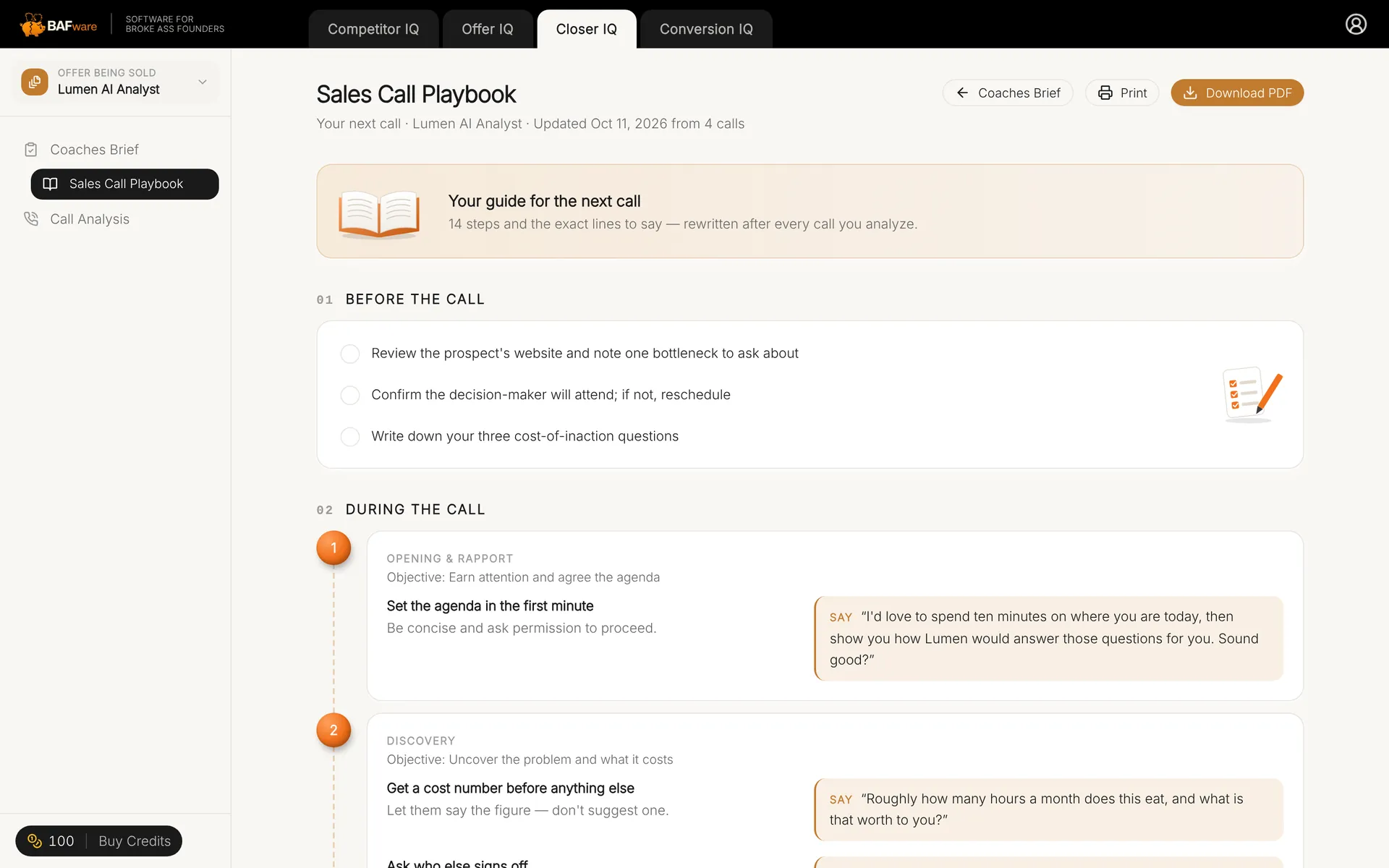Click the BAFware logo
Image resolution: width=1389 pixels, height=868 pixels.
pos(59,25)
